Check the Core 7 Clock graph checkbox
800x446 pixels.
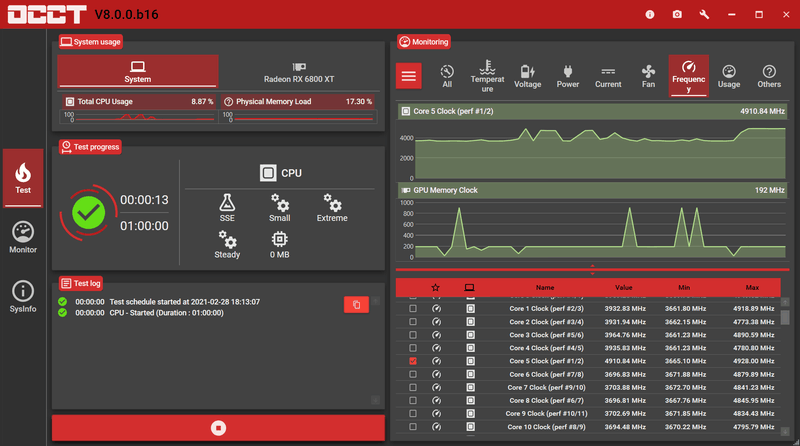click(413, 387)
